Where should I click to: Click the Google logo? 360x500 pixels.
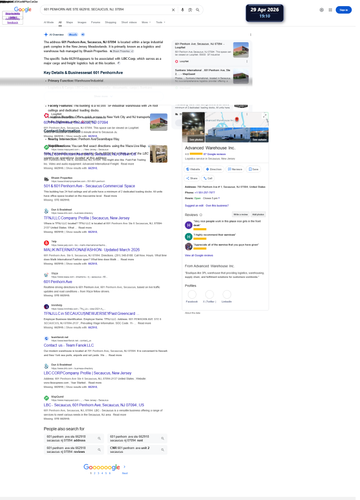point(23,9)
